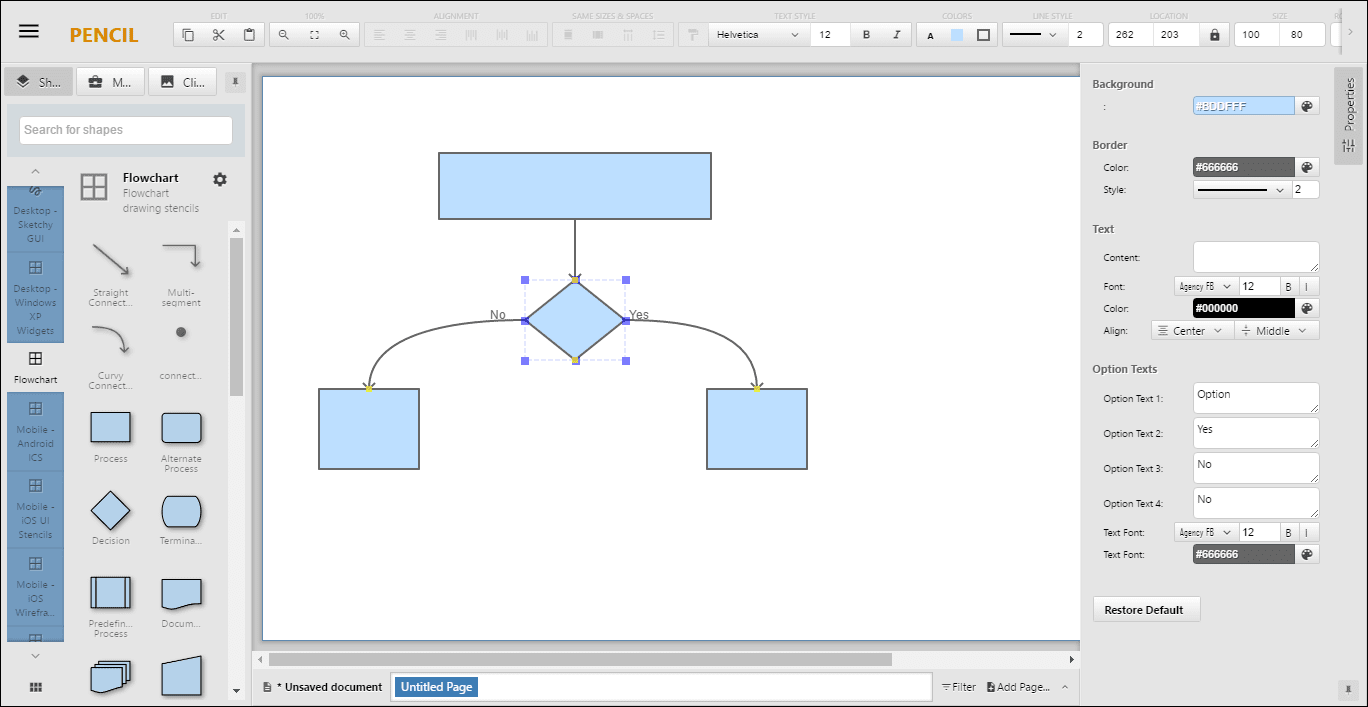Open the border Style line dropdown
This screenshot has width=1368, height=707.
click(x=1242, y=189)
